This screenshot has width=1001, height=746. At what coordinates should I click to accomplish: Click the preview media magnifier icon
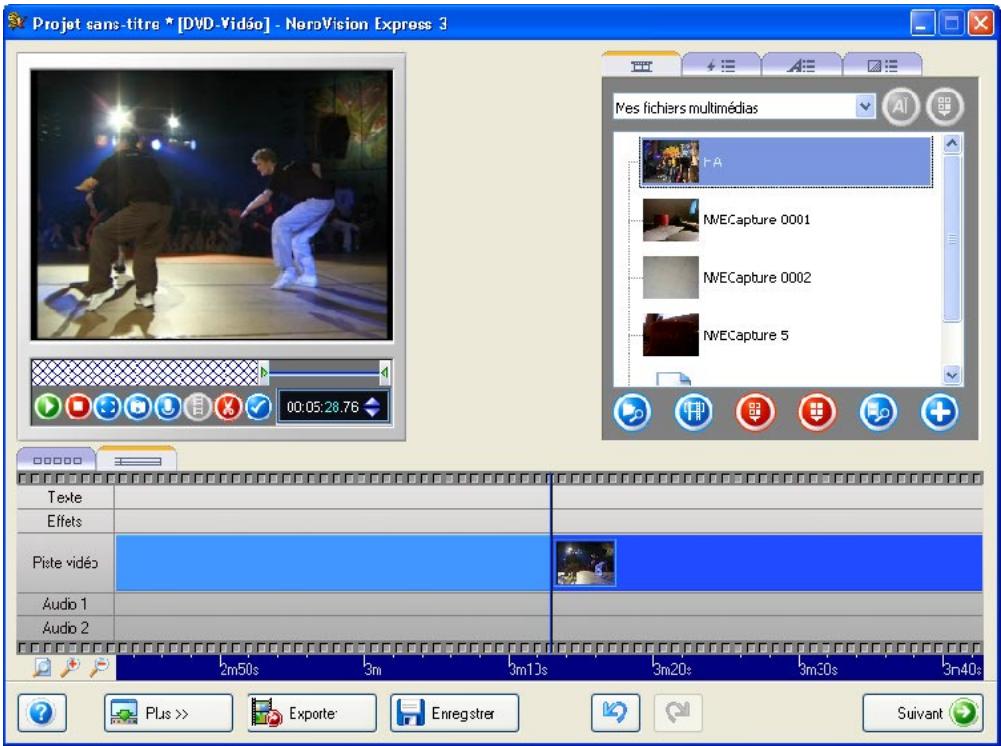coord(632,412)
